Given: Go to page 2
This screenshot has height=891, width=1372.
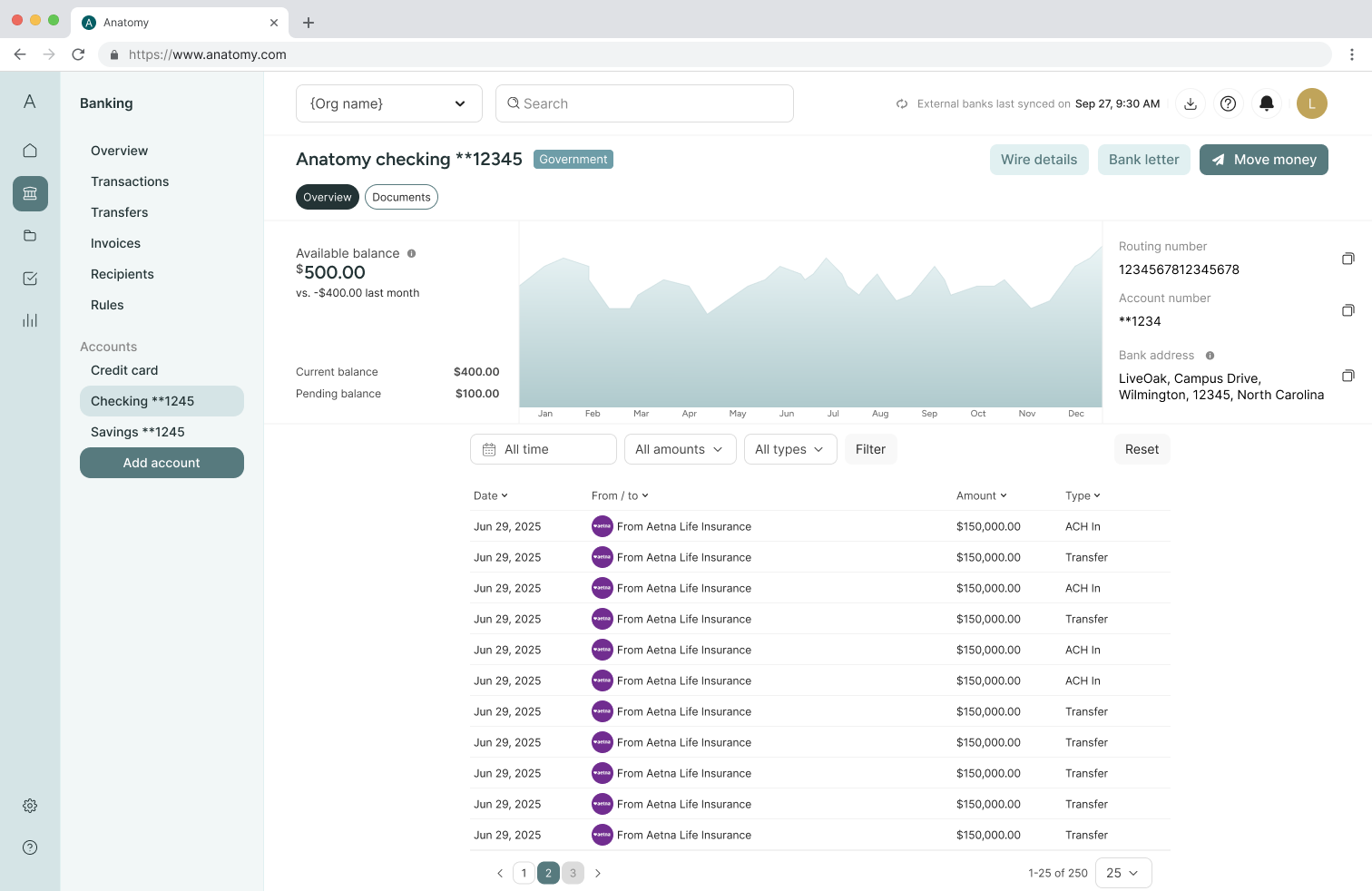Looking at the screenshot, I should (548, 873).
